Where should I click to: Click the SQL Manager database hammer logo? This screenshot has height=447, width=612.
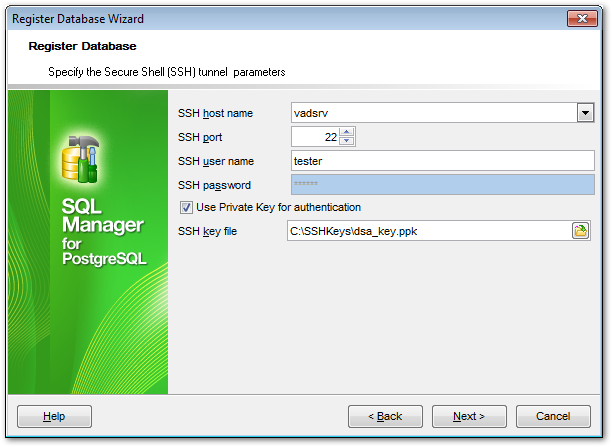[81, 159]
